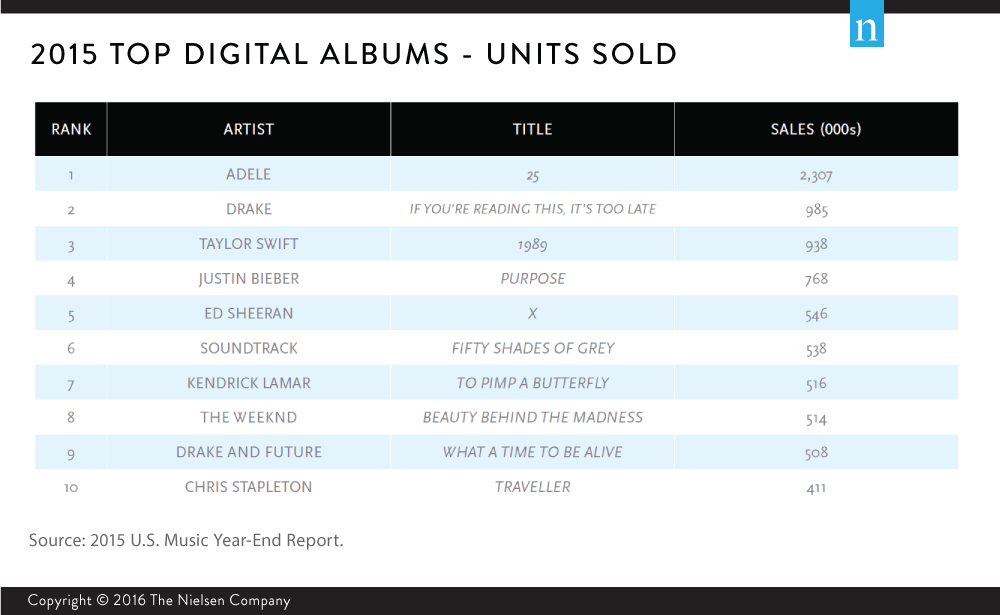Select the TITLE column header
1000x615 pixels.
pyautogui.click(x=533, y=129)
